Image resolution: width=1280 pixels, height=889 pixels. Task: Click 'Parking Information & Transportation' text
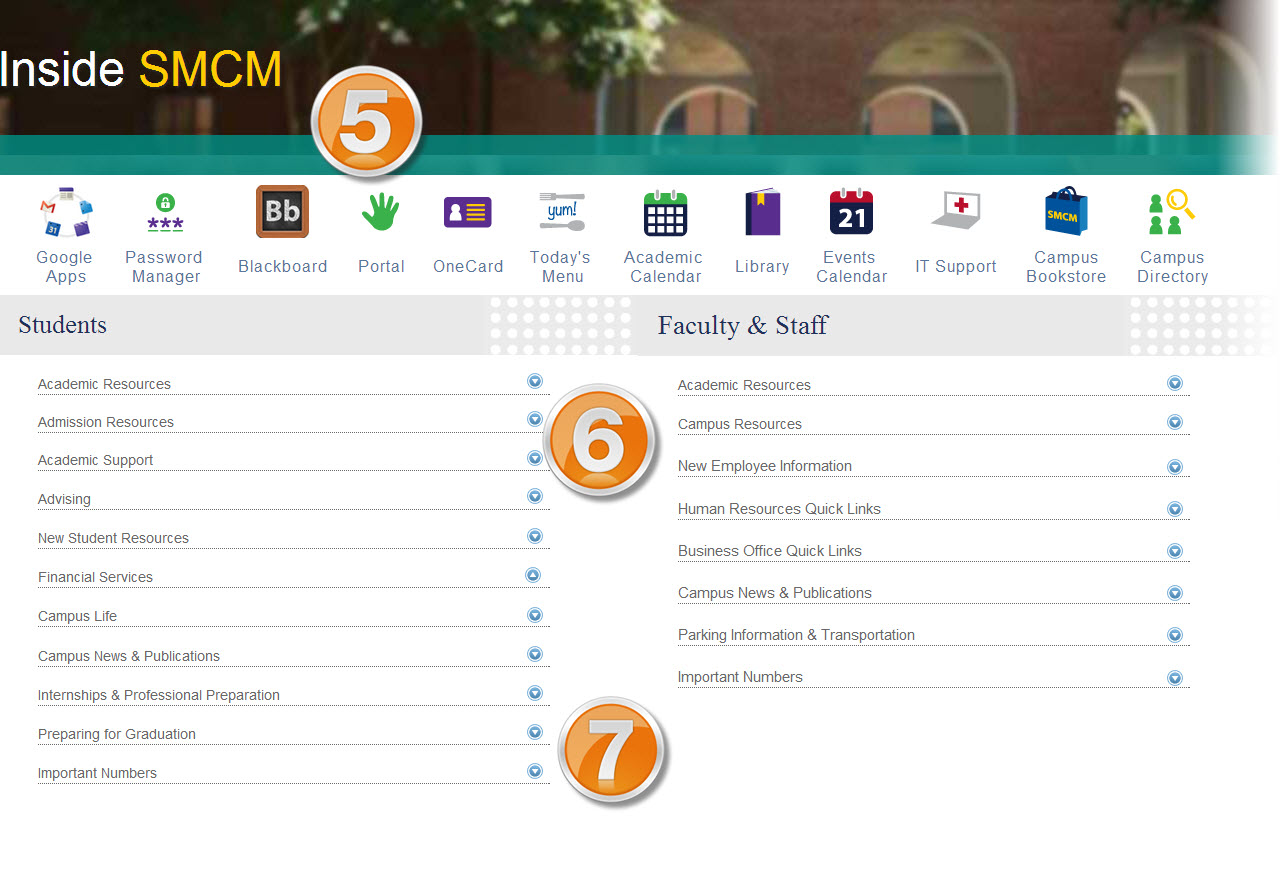pos(796,635)
